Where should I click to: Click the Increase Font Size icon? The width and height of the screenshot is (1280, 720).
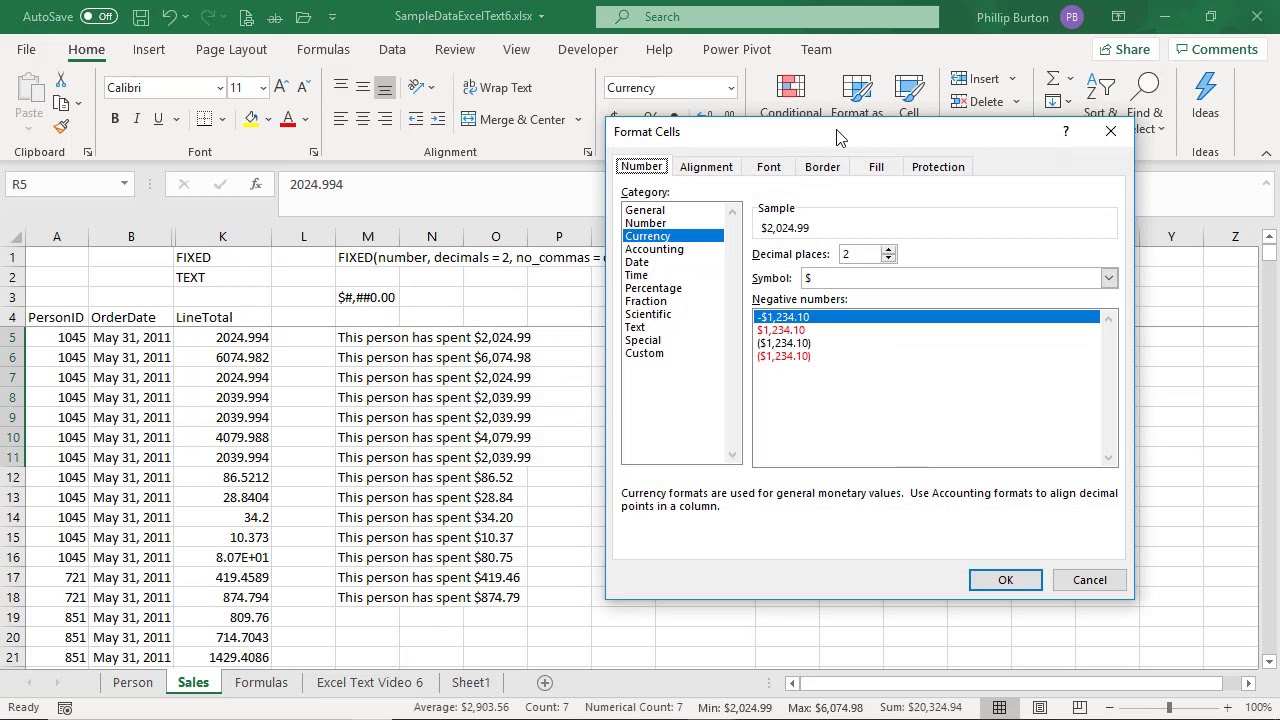click(x=281, y=88)
